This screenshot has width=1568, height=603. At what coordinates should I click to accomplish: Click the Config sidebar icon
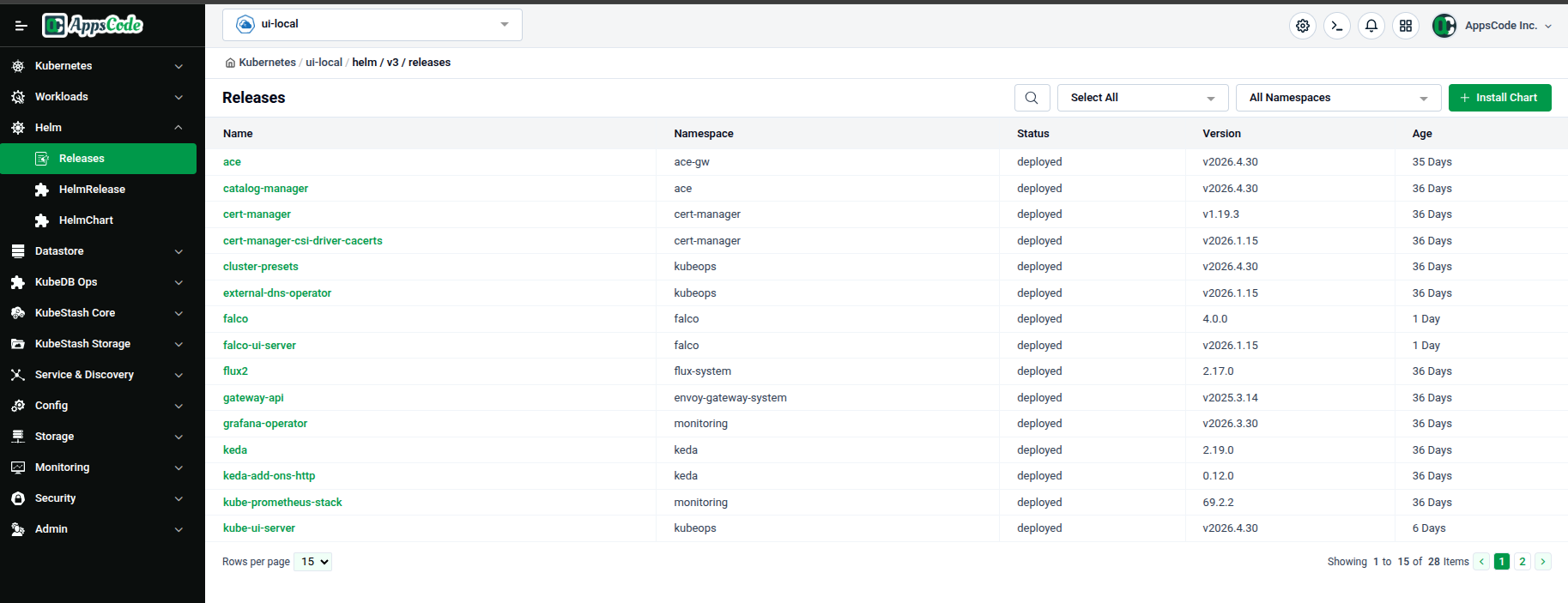18,406
